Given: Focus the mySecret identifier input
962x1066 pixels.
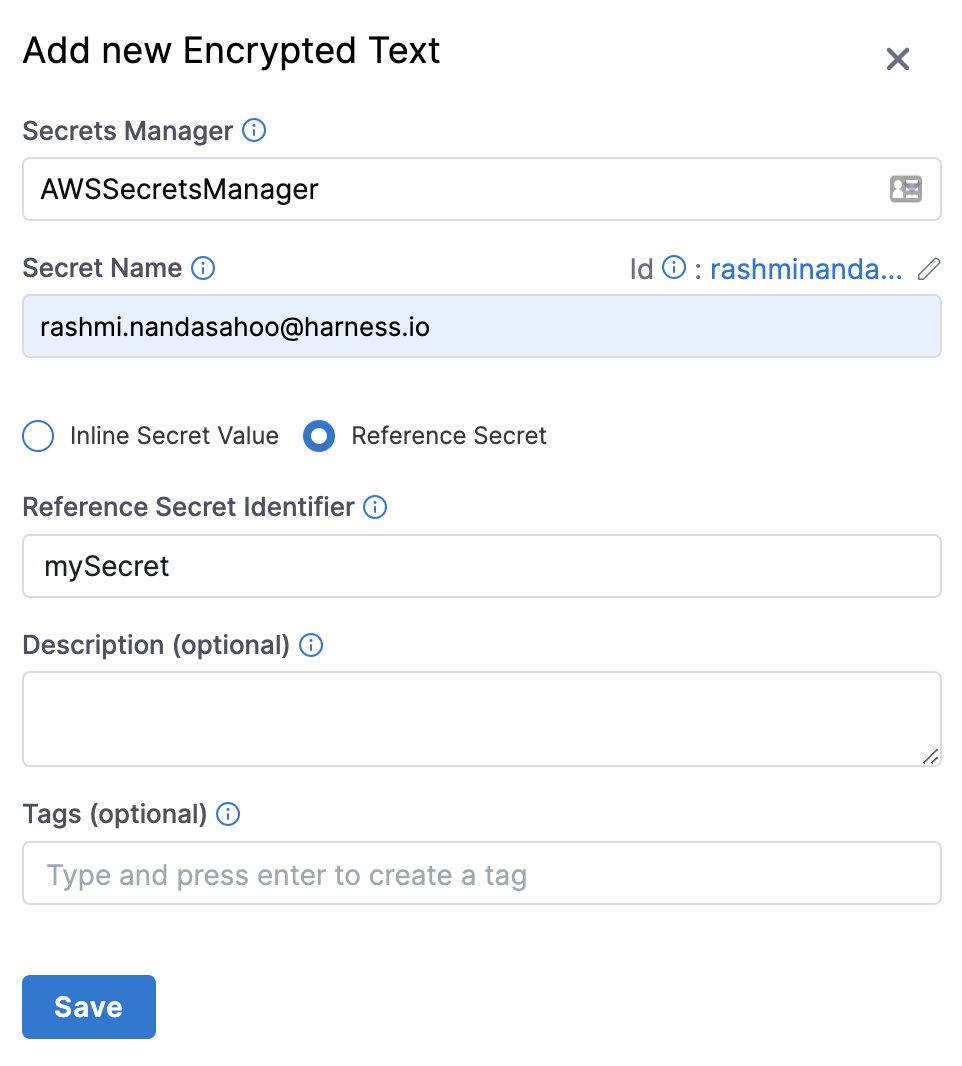Looking at the screenshot, I should coord(480,566).
